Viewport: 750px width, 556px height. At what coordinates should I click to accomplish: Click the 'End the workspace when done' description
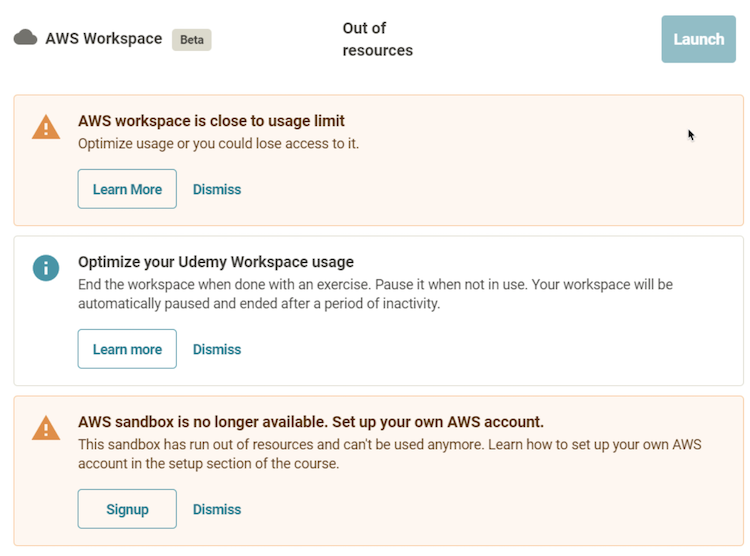pyautogui.click(x=375, y=294)
